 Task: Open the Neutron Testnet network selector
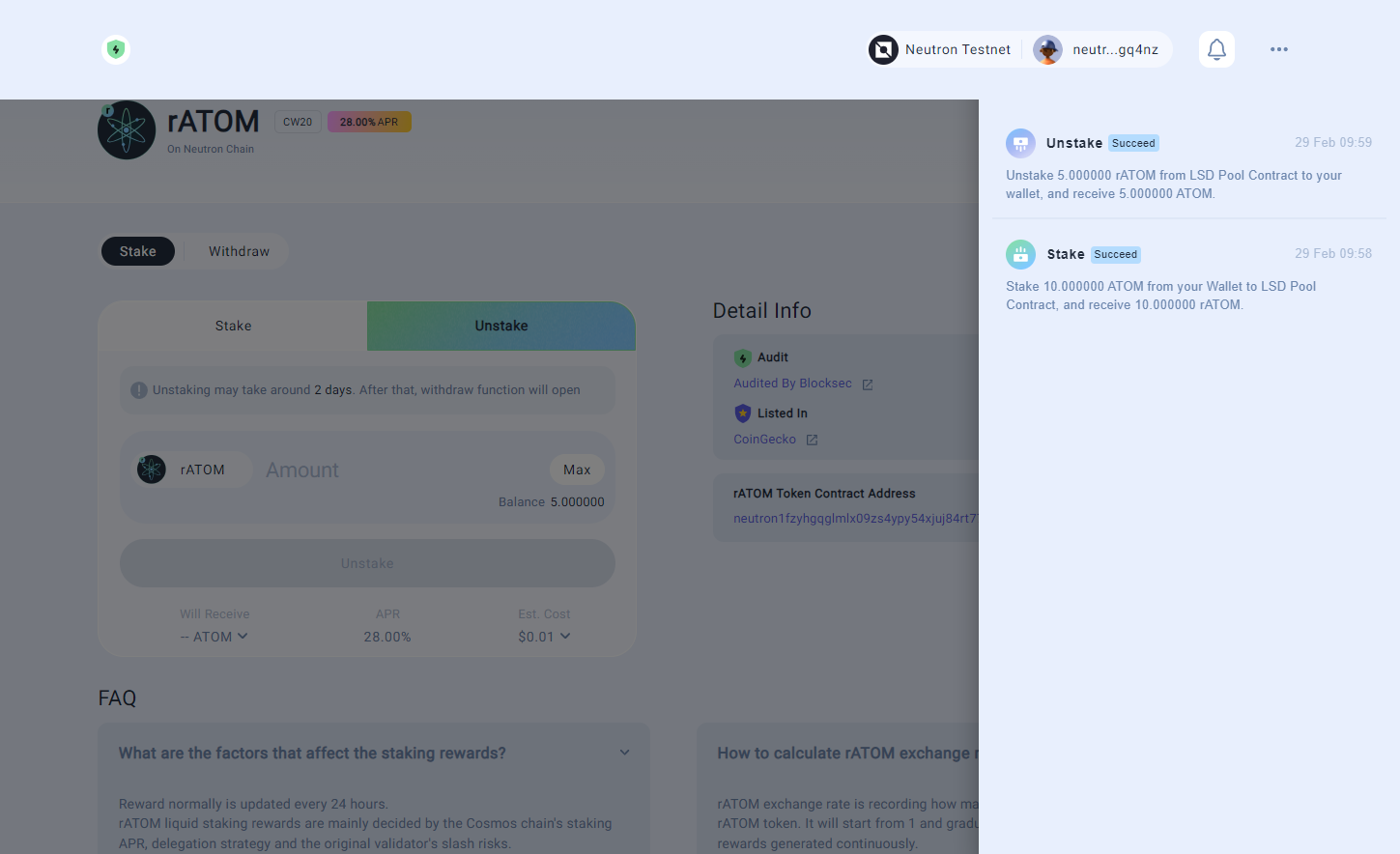tap(941, 49)
